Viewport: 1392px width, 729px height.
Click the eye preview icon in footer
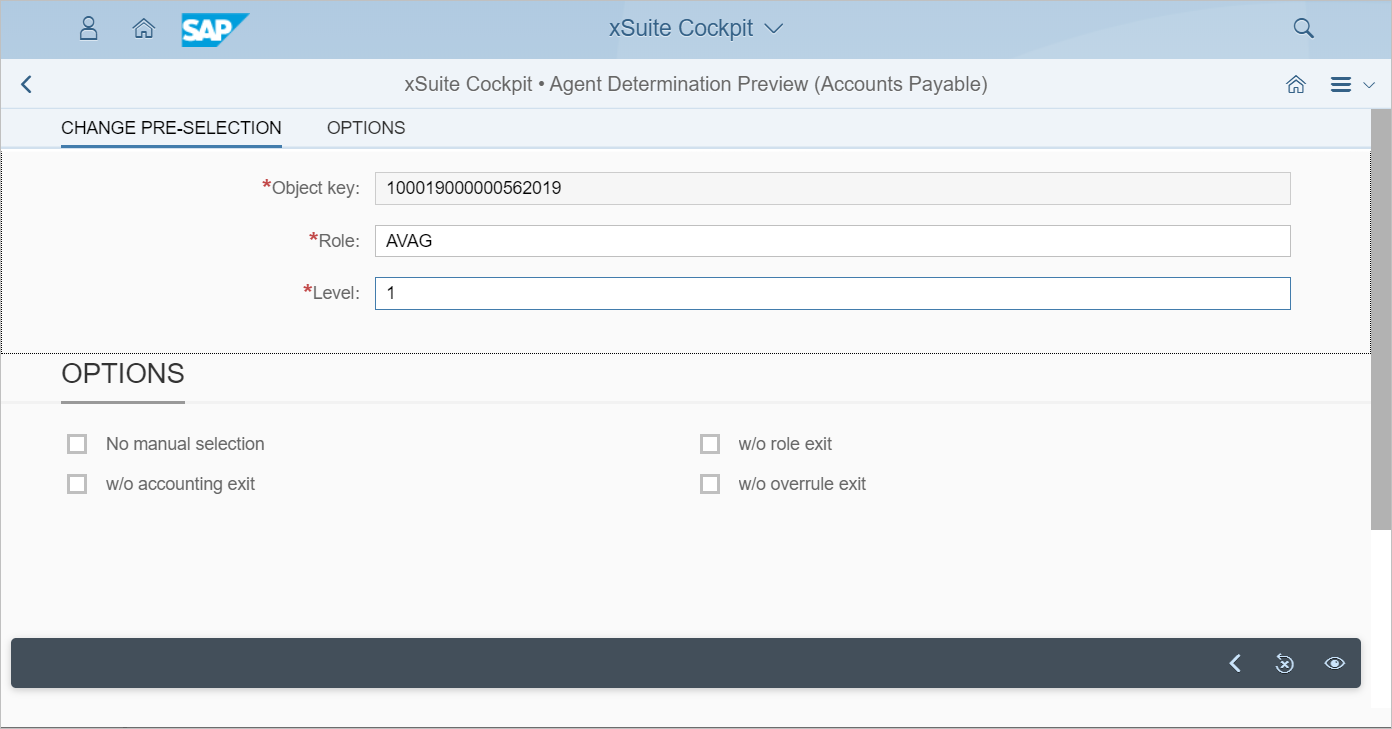tap(1335, 663)
